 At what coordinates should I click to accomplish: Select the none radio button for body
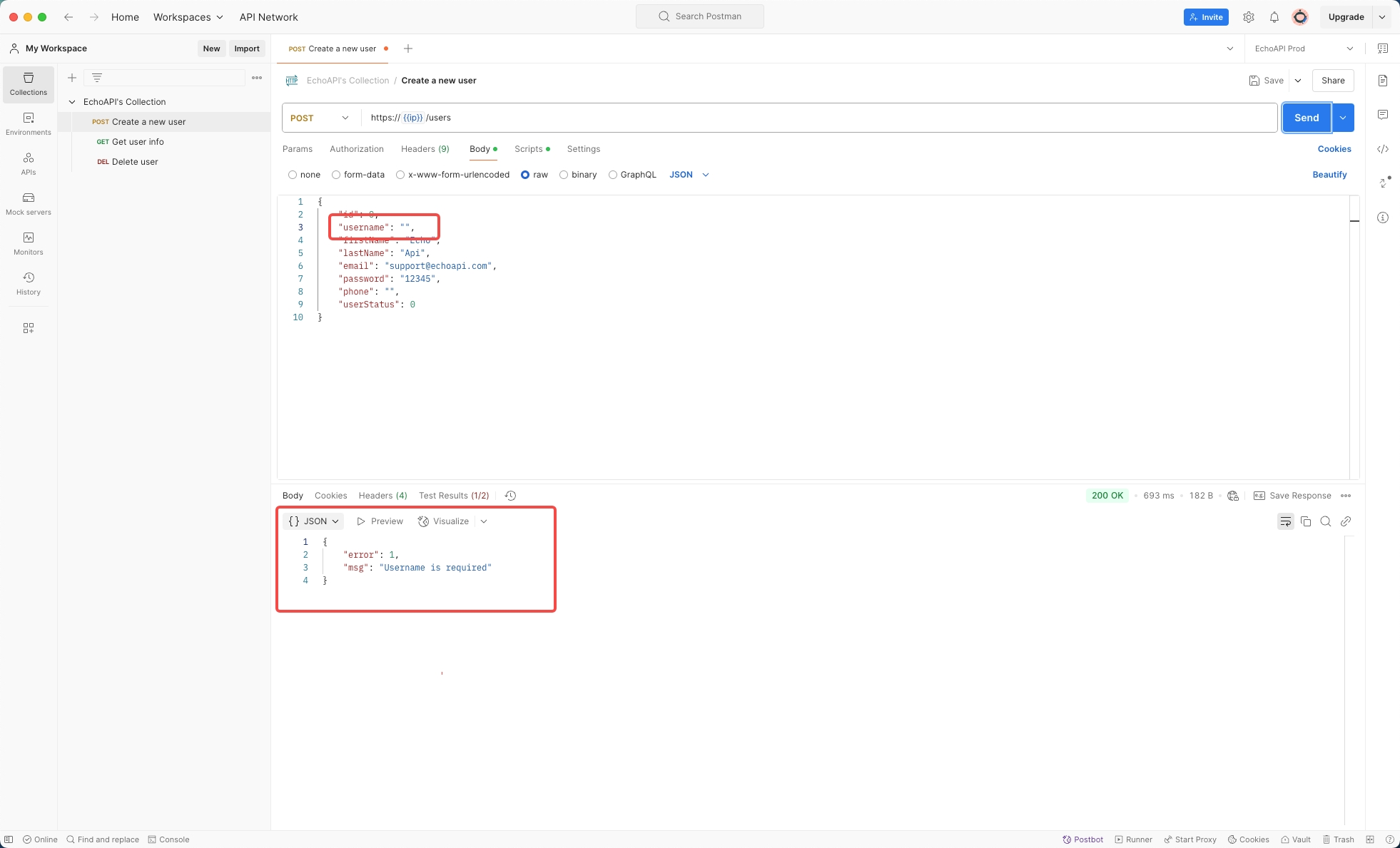[292, 174]
